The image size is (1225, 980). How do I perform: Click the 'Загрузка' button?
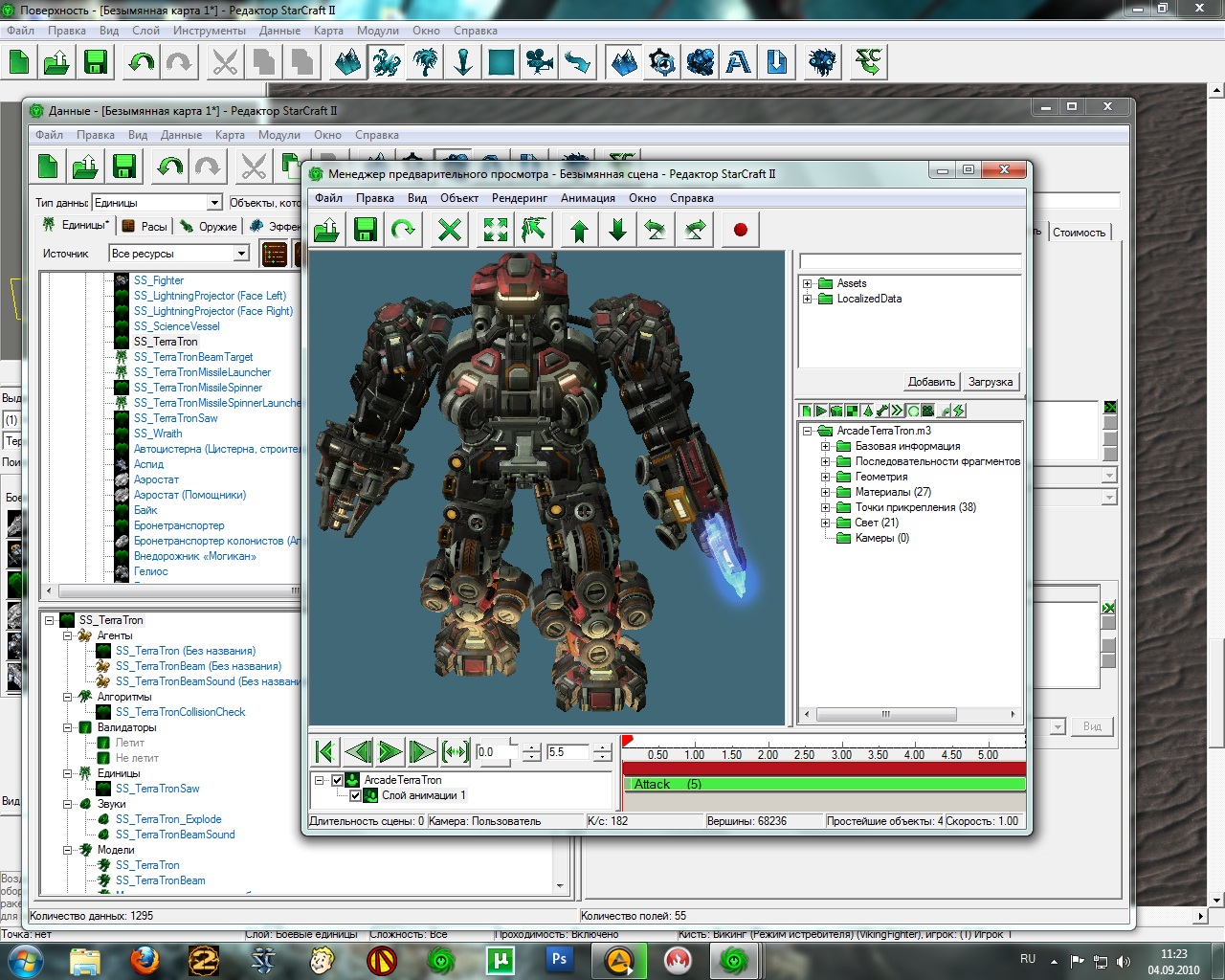[x=990, y=382]
